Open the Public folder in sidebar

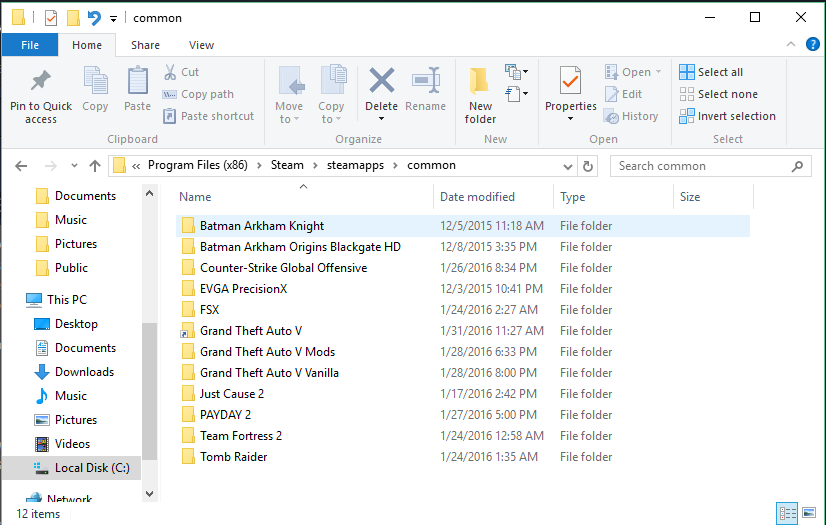62,268
